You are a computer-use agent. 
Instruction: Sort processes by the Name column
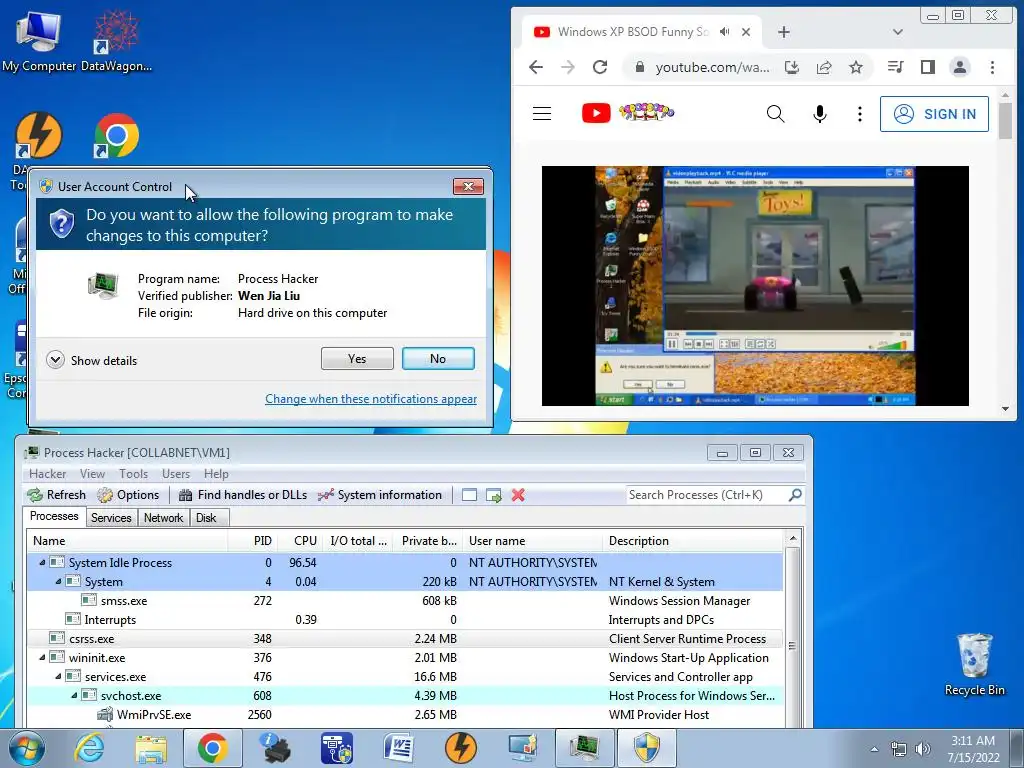127,541
